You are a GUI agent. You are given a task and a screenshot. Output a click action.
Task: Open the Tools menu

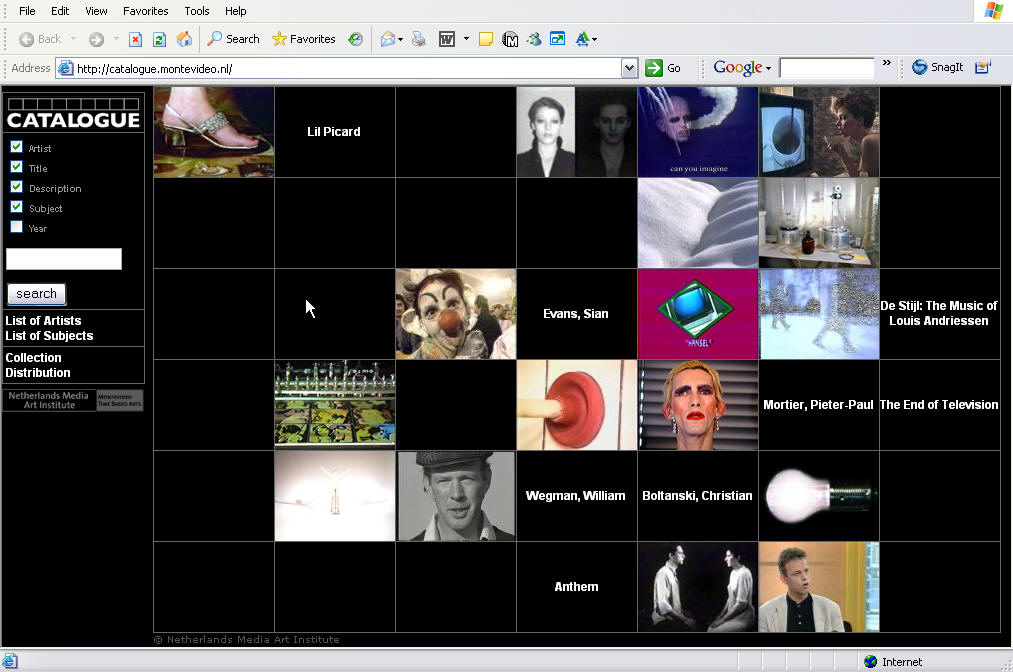pyautogui.click(x=197, y=11)
